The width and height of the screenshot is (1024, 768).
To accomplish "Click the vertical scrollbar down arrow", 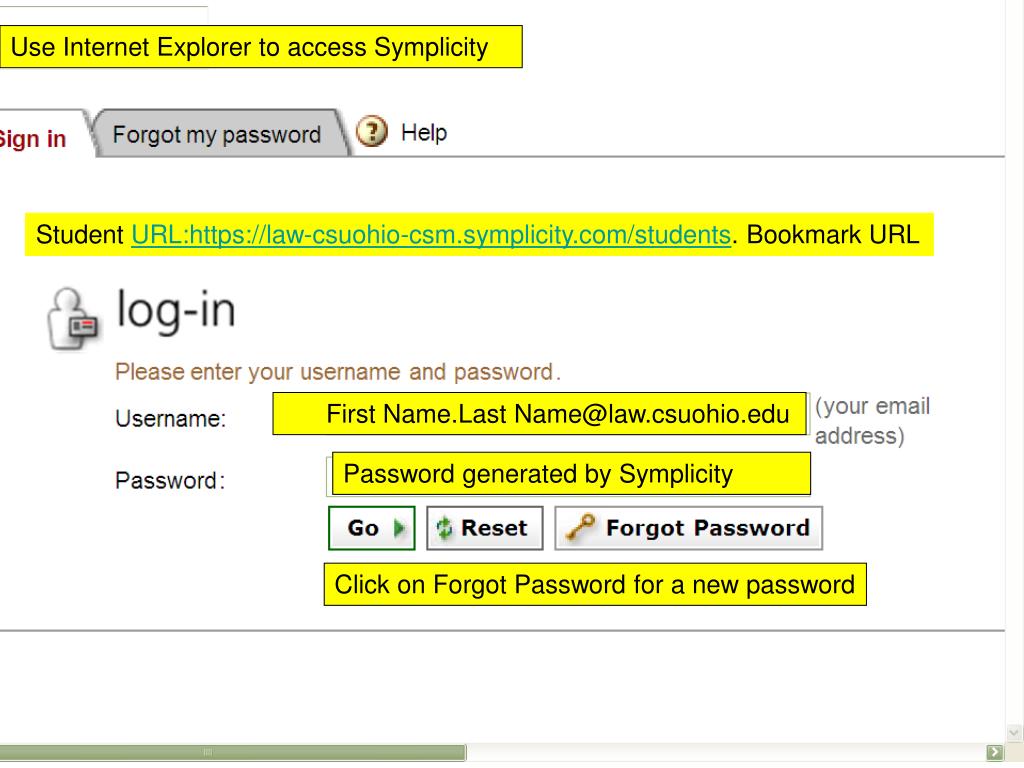I will coord(1014,733).
